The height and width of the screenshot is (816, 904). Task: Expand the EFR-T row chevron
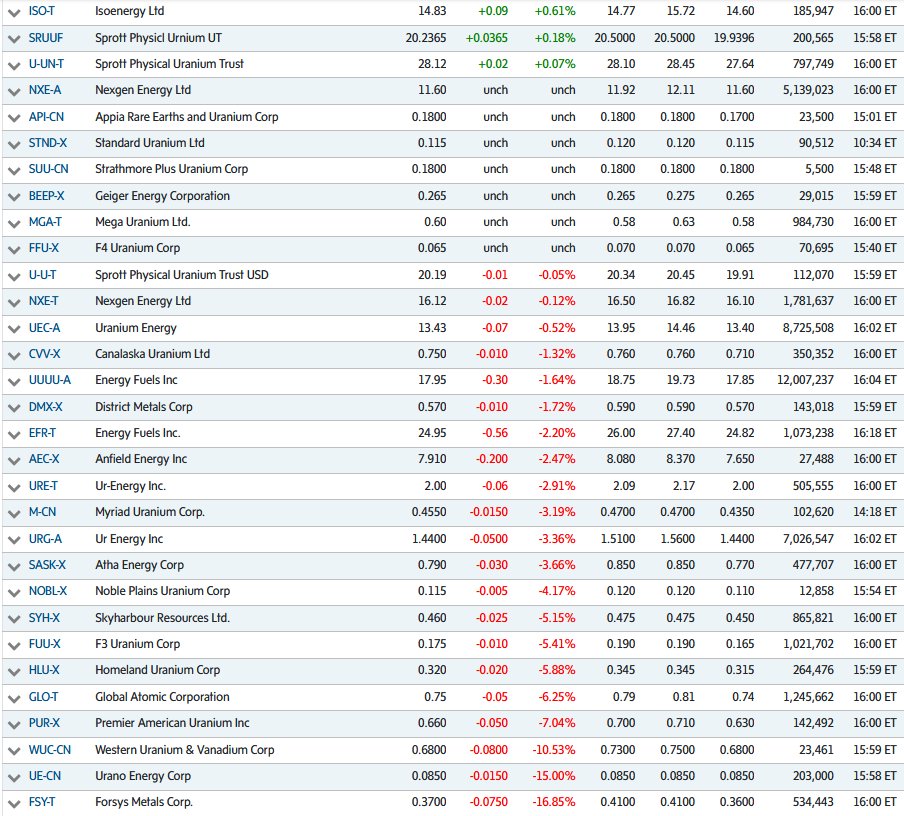tap(14, 434)
